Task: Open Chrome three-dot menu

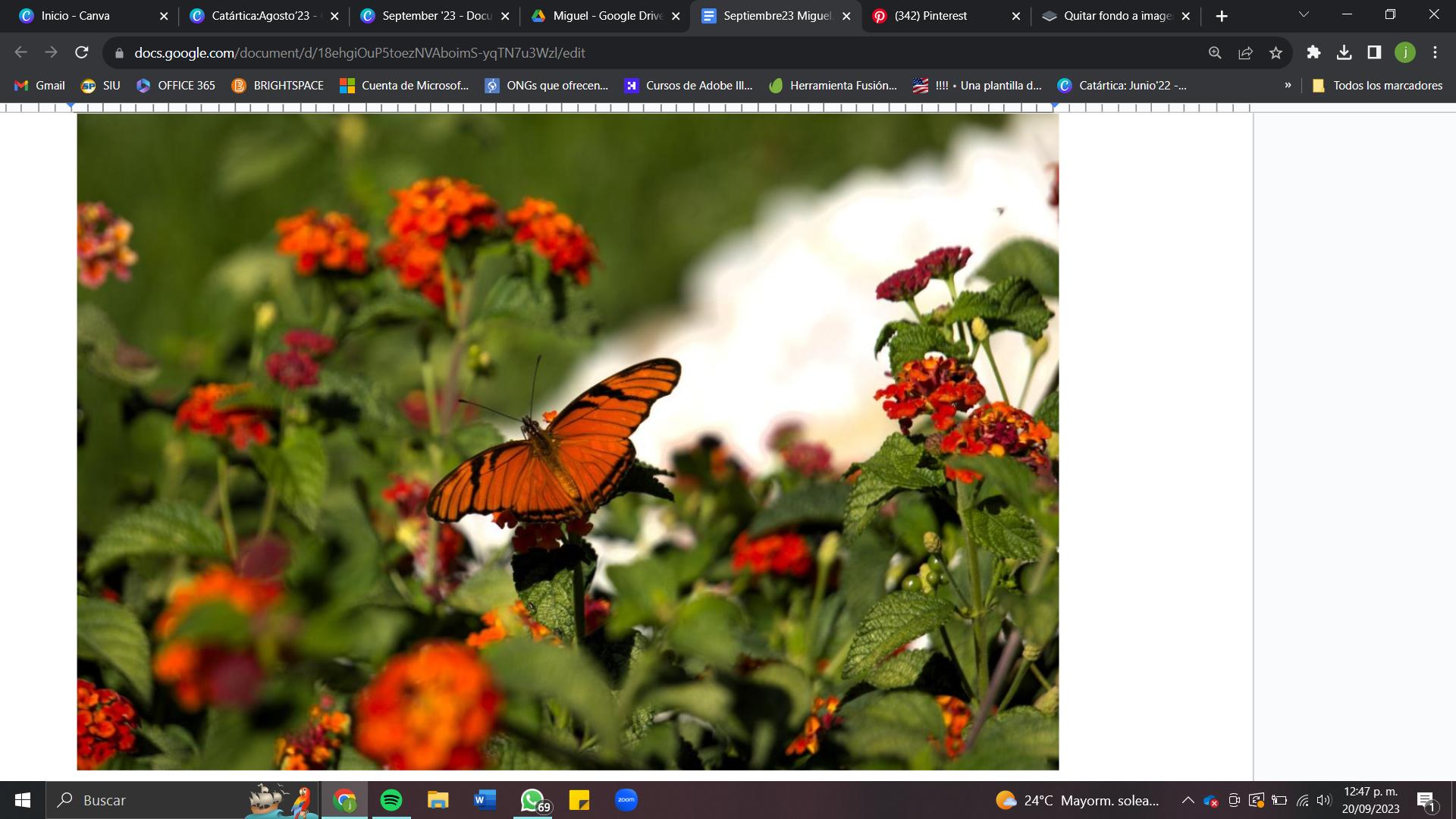Action: [1435, 52]
